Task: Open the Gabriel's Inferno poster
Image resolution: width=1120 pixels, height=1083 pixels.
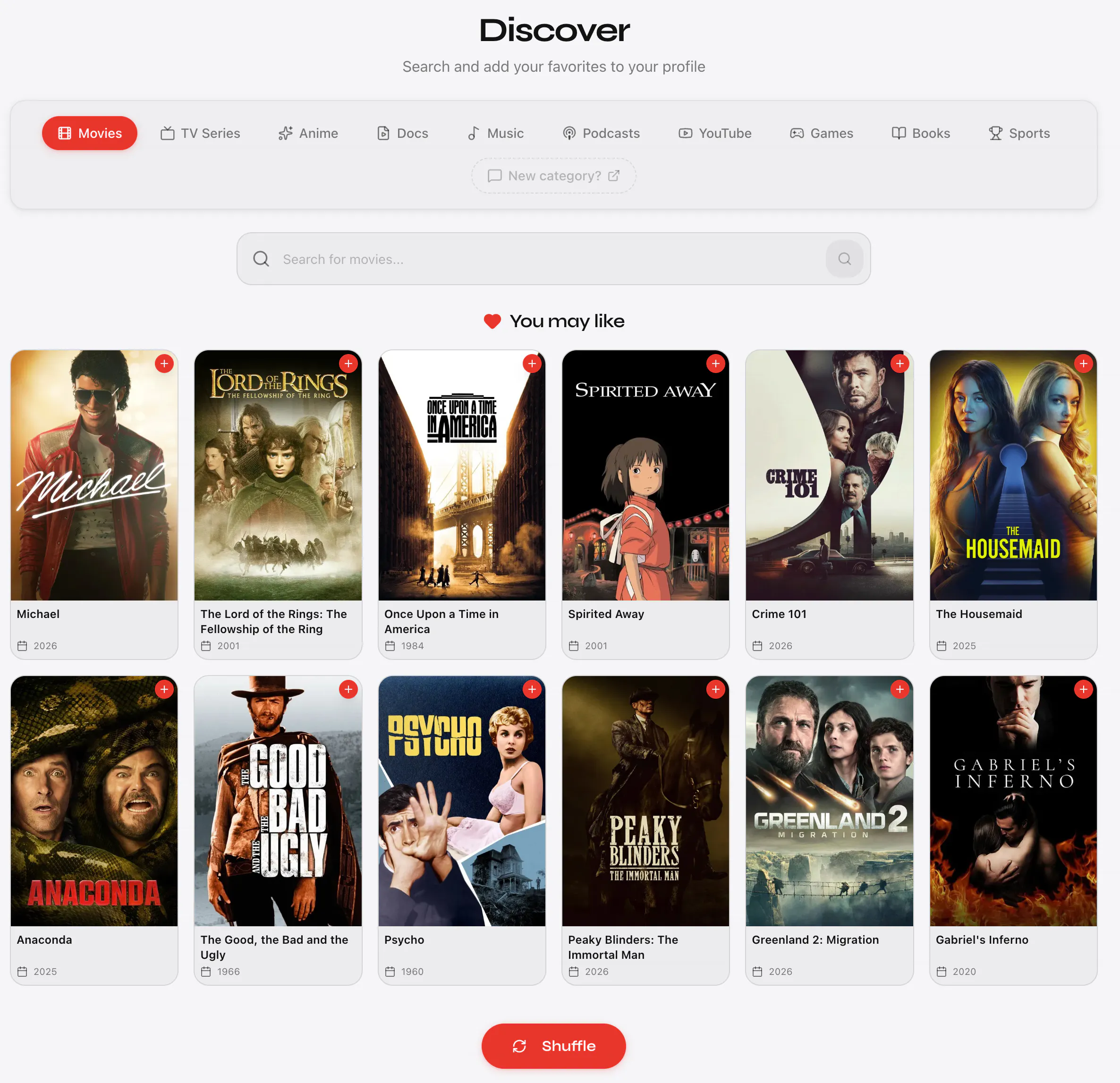Action: [x=1013, y=801]
